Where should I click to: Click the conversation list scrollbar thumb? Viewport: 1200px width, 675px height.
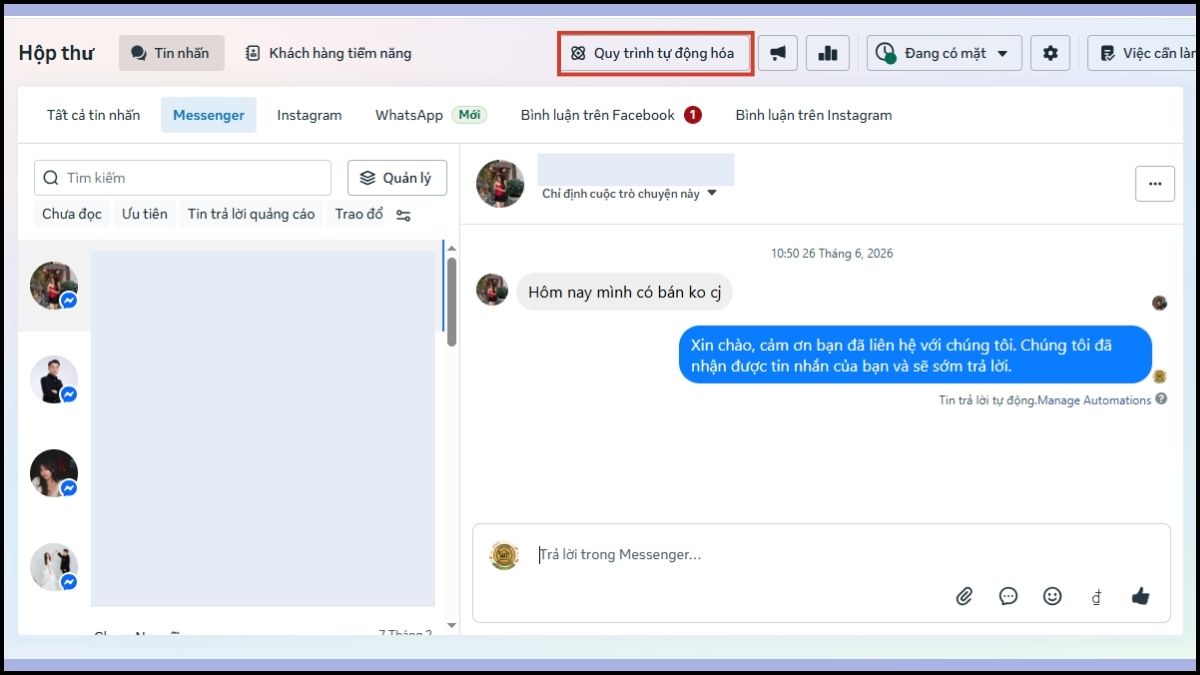(451, 302)
